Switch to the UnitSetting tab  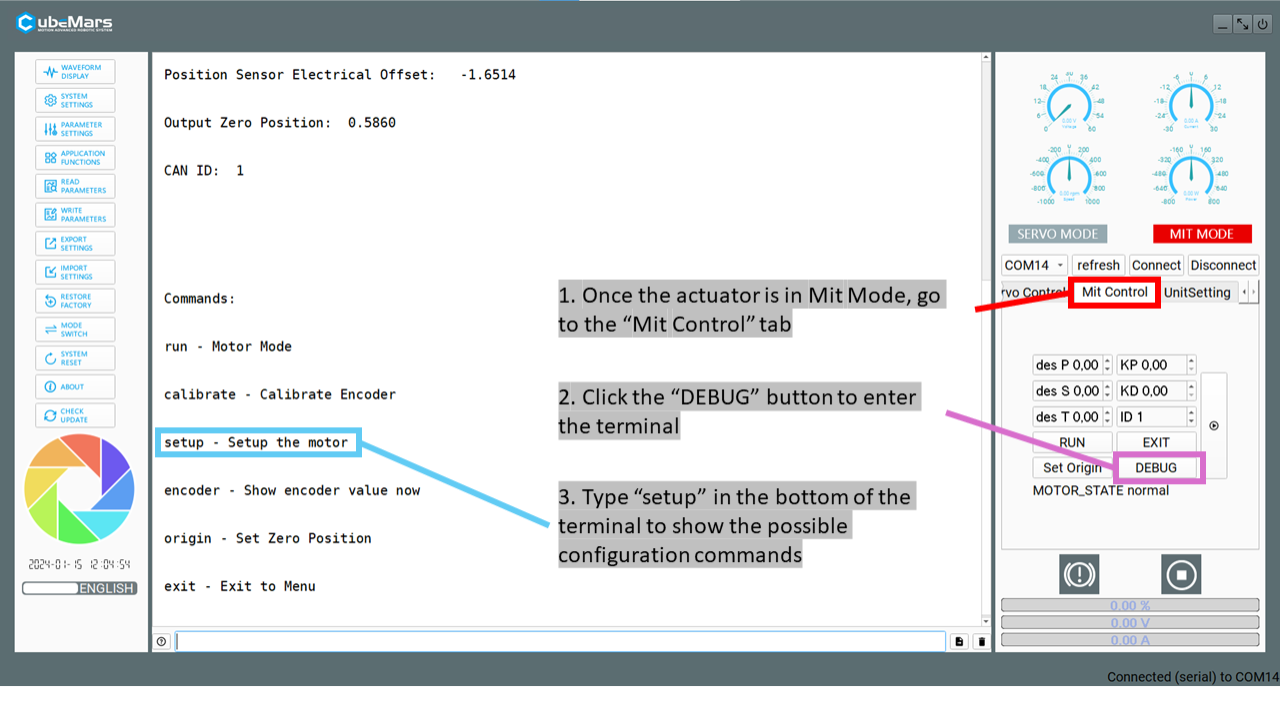pyautogui.click(x=1197, y=293)
